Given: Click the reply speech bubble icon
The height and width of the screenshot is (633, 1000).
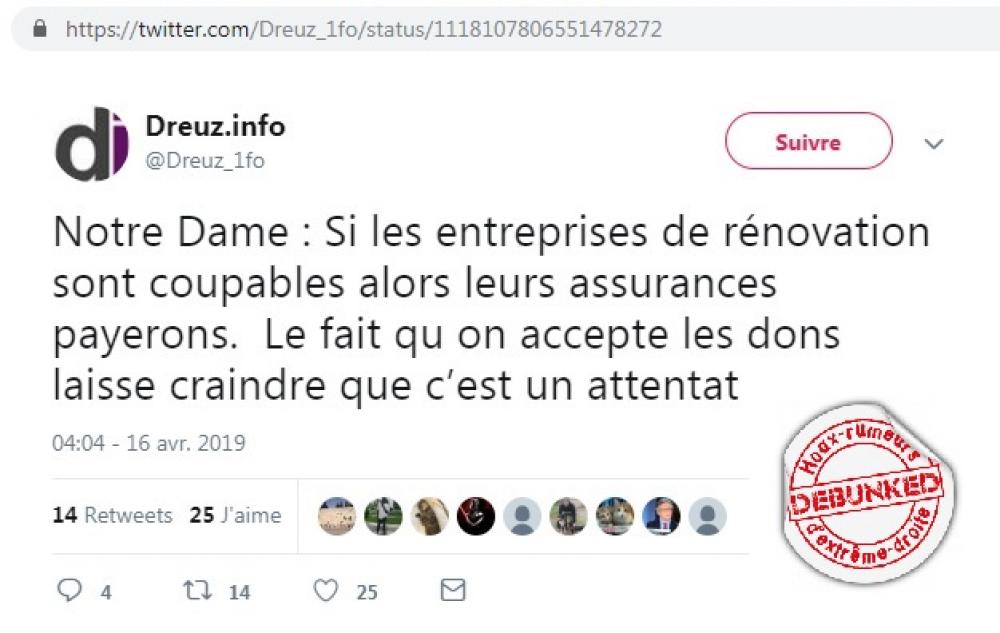Looking at the screenshot, I should pos(70,590).
